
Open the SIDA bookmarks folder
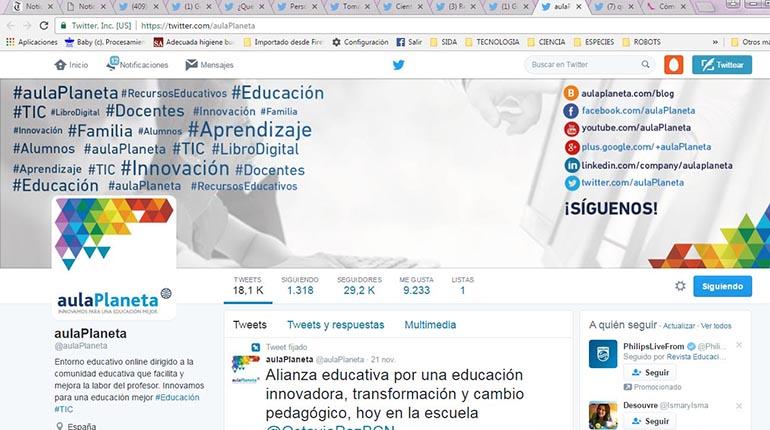click(443, 42)
